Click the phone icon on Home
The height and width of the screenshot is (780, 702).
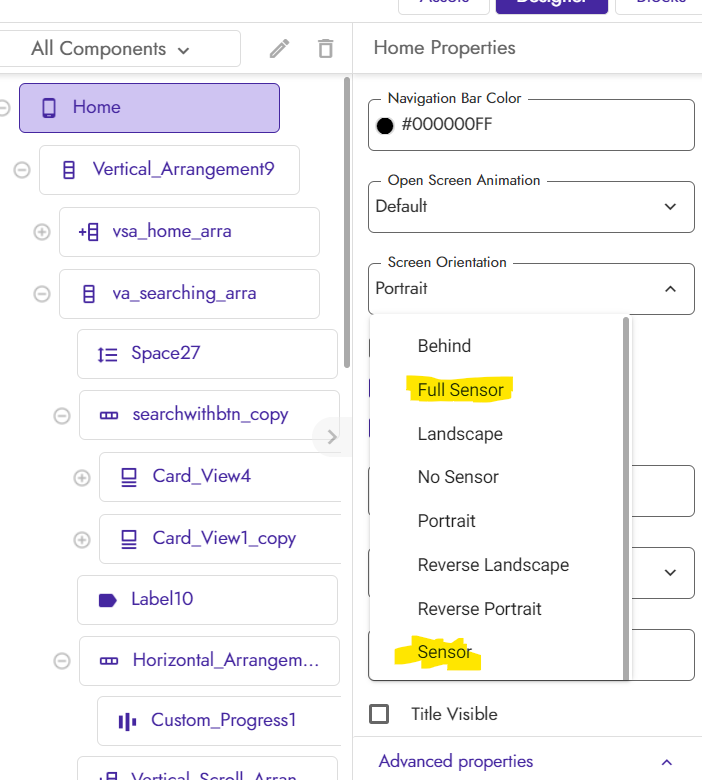pos(49,108)
